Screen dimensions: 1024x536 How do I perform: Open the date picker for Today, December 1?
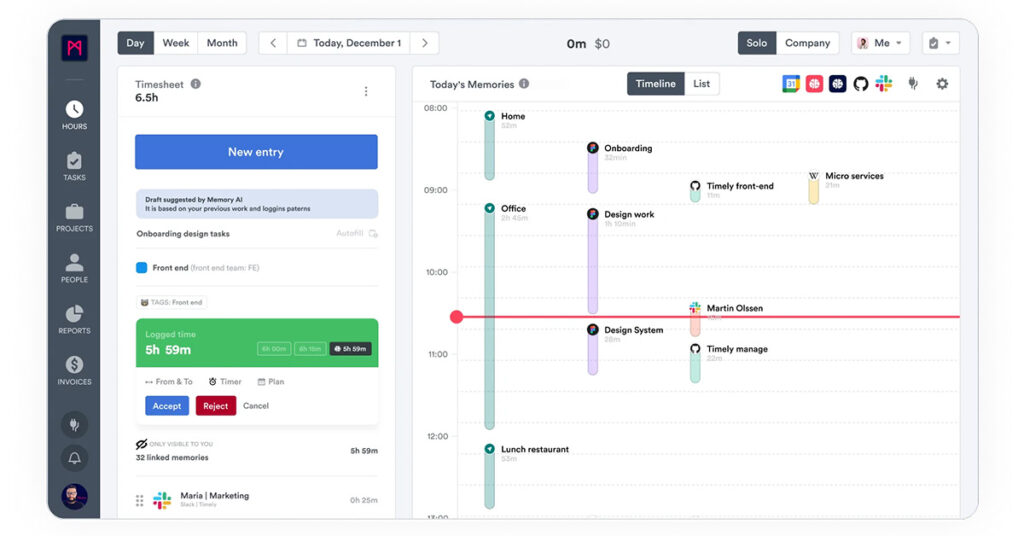tap(348, 43)
